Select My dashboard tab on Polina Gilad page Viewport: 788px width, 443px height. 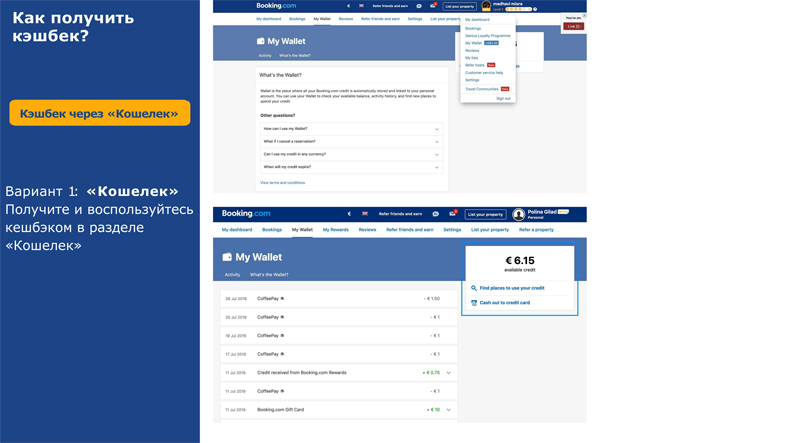tap(237, 230)
